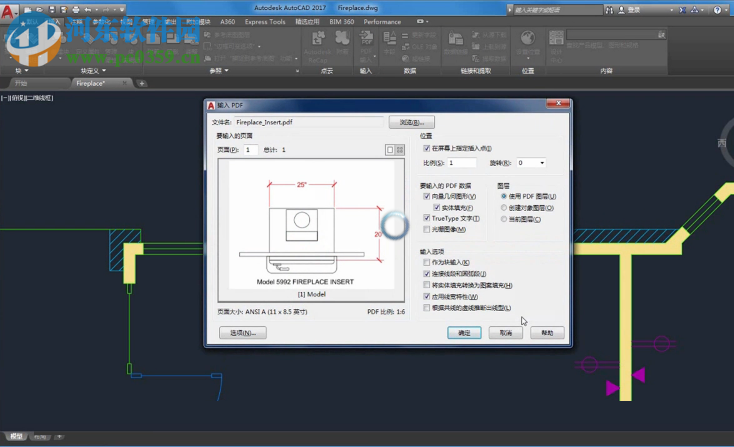Enable 作为块输入(K) (Import as block) checkbox

[426, 262]
